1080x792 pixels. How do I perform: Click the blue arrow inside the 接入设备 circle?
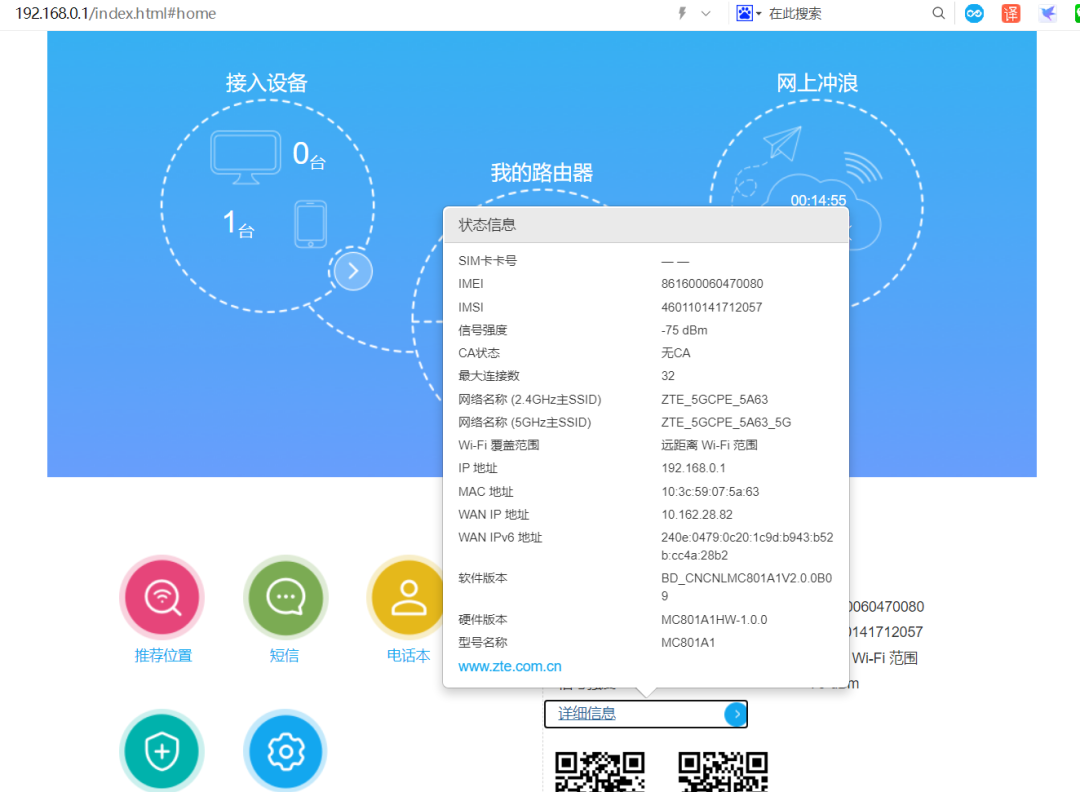(352, 270)
